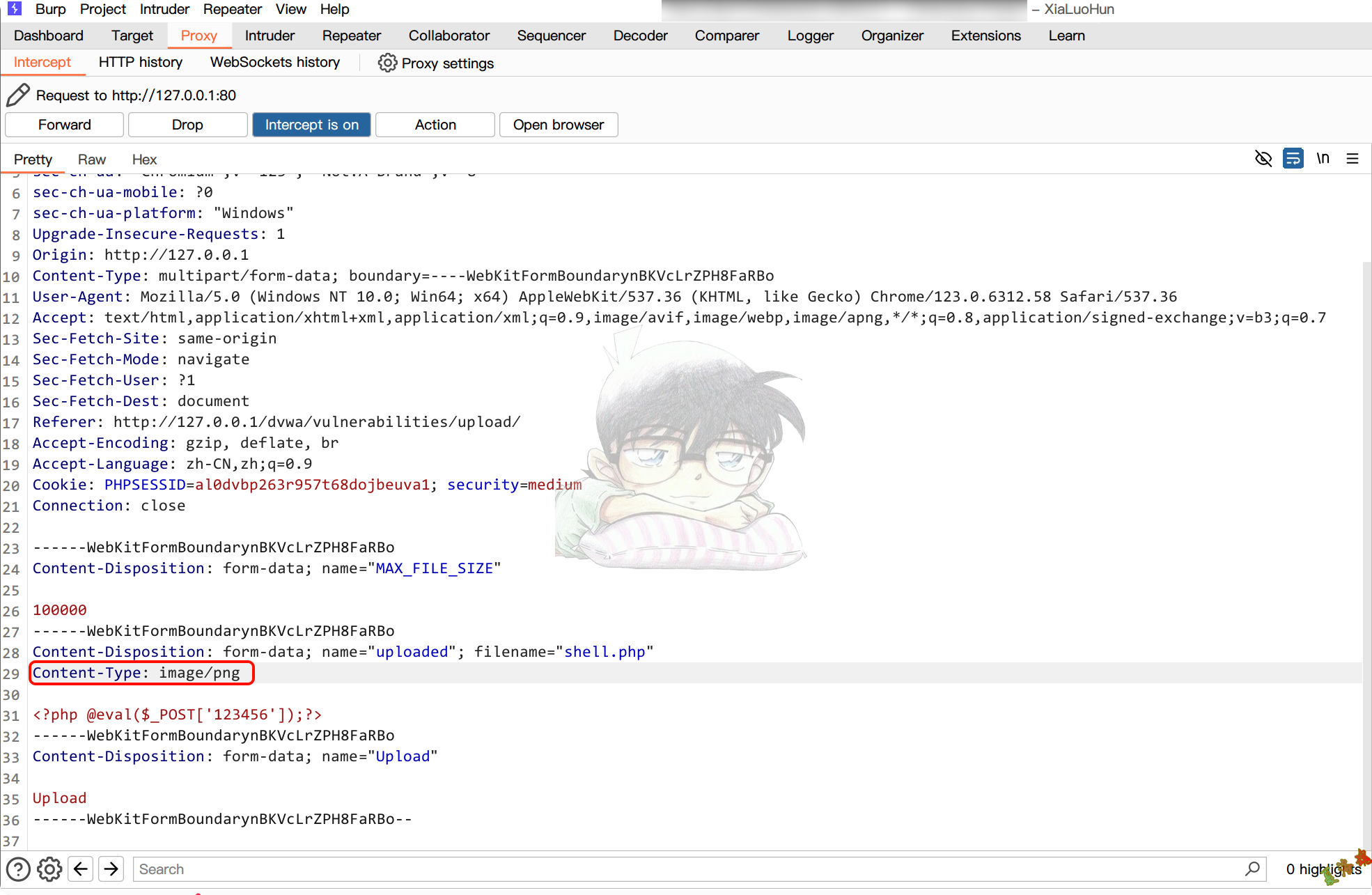Image resolution: width=1372 pixels, height=895 pixels.
Task: Select the Proxy main tab
Action: point(199,36)
